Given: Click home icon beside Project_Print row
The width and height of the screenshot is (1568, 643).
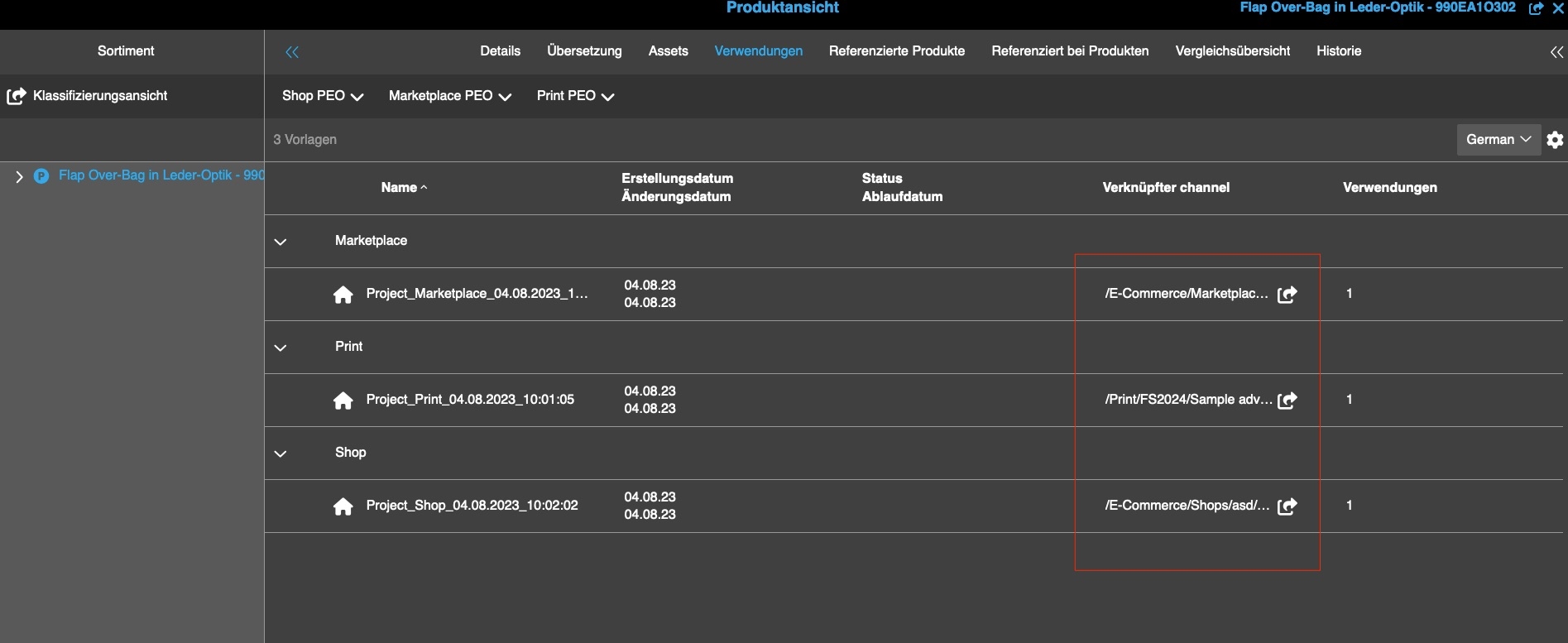Looking at the screenshot, I should (343, 401).
